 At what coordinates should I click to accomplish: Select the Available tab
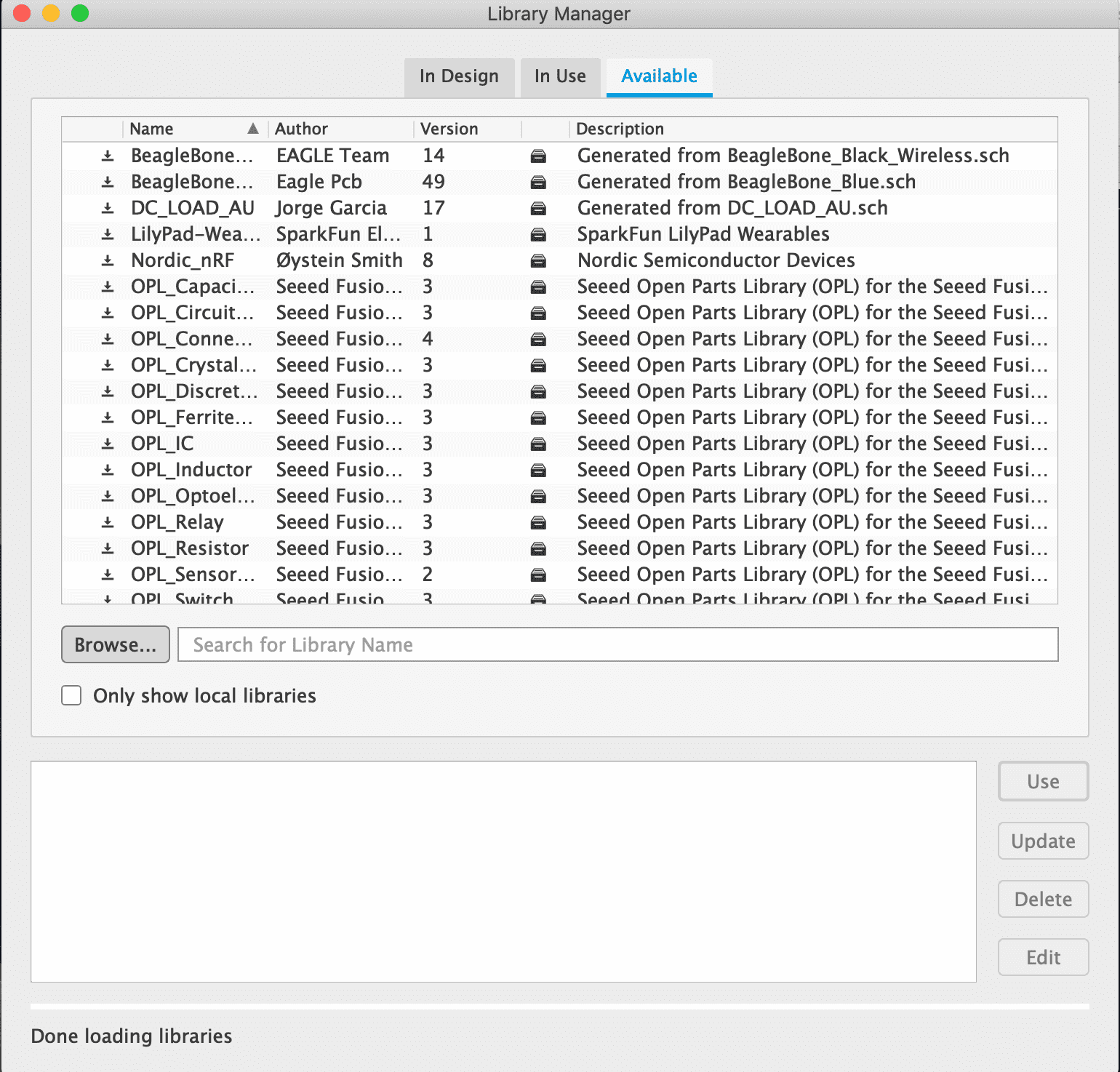[x=659, y=76]
